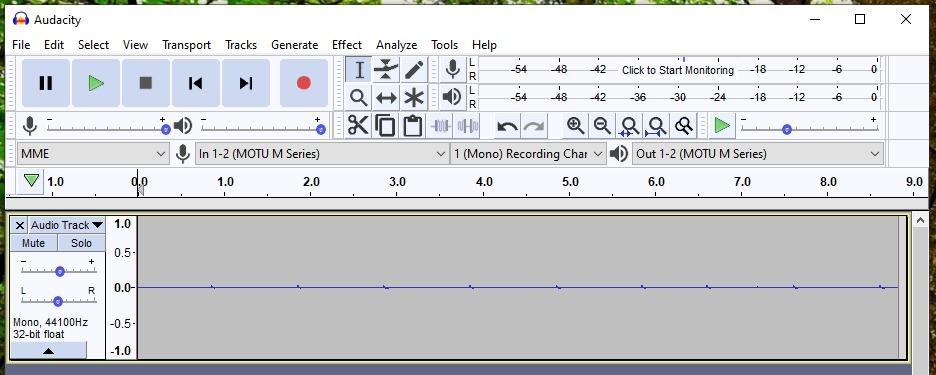Screen dimensions: 936x375
Task: Open the Select menu
Action: [x=93, y=45]
